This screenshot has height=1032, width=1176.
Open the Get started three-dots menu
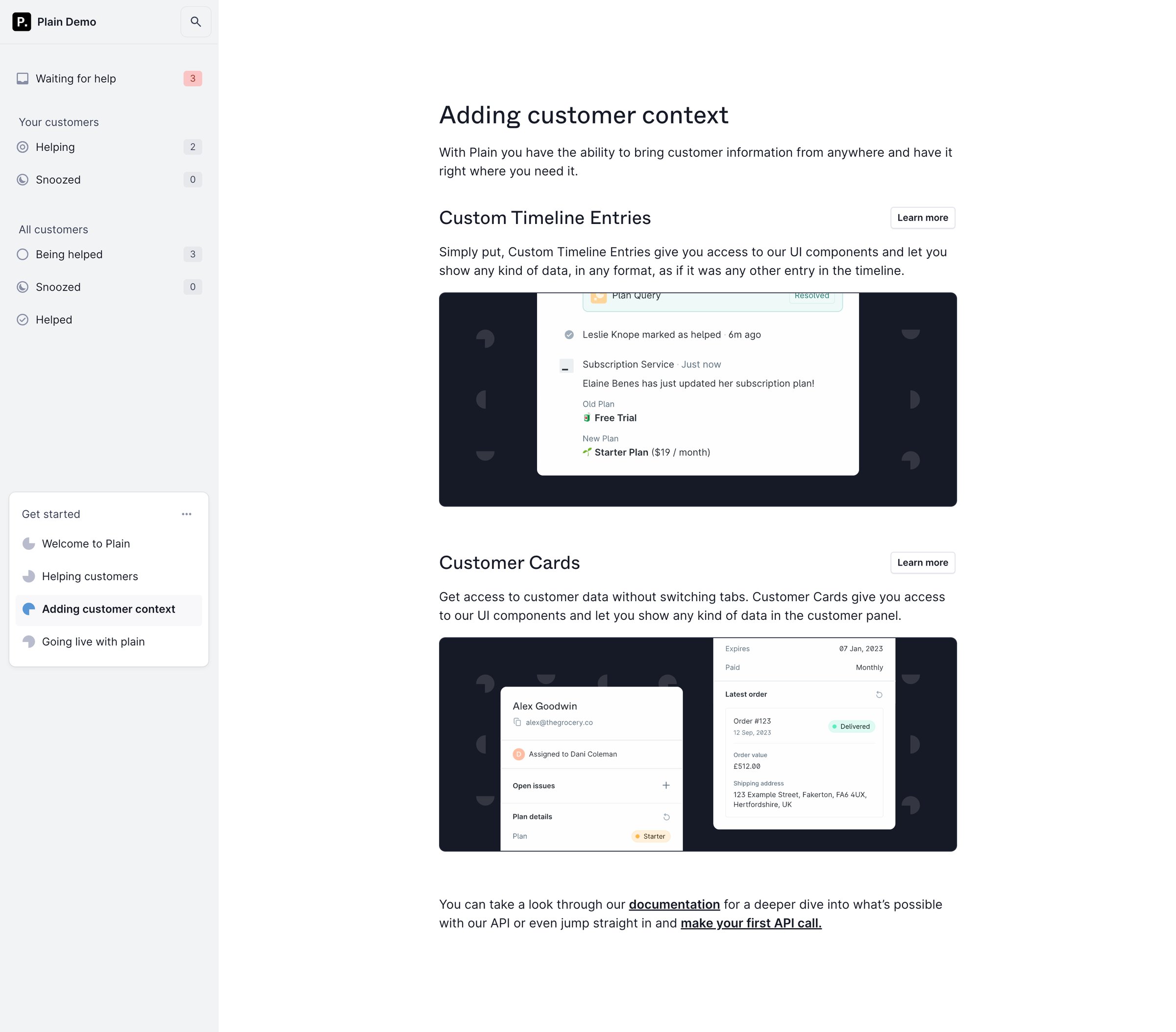tap(186, 514)
